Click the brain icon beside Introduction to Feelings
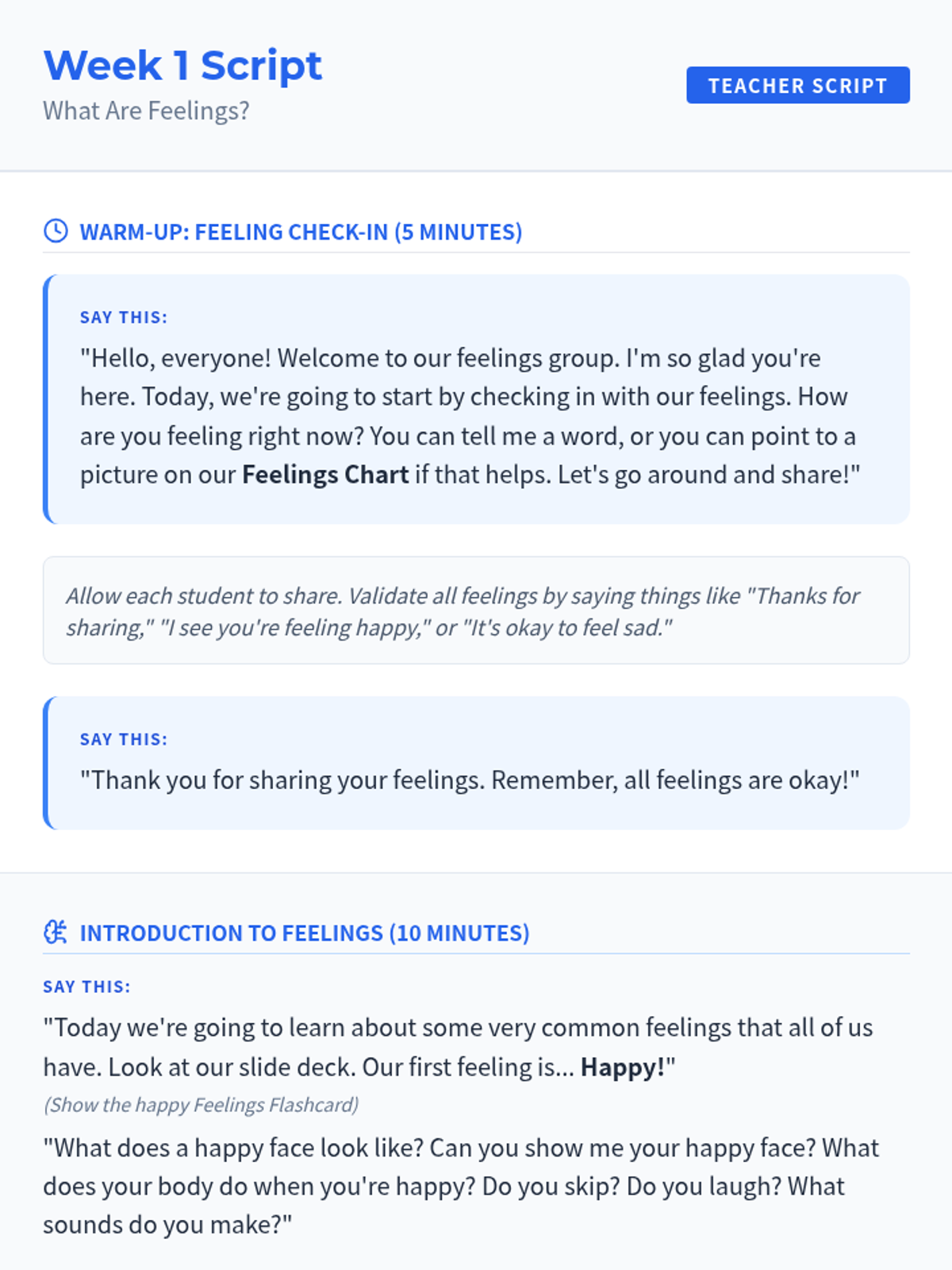Viewport: 952px width, 1270px height. coord(56,932)
